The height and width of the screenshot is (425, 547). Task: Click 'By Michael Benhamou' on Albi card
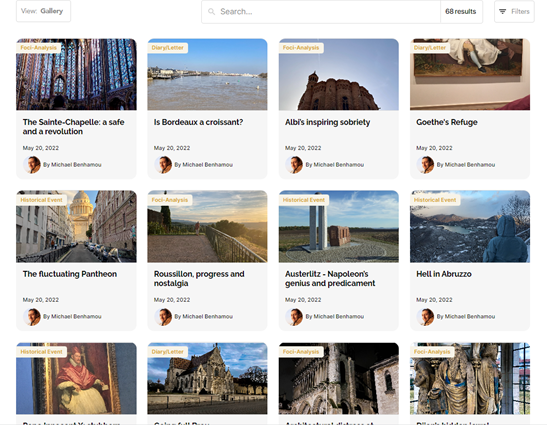pos(335,165)
